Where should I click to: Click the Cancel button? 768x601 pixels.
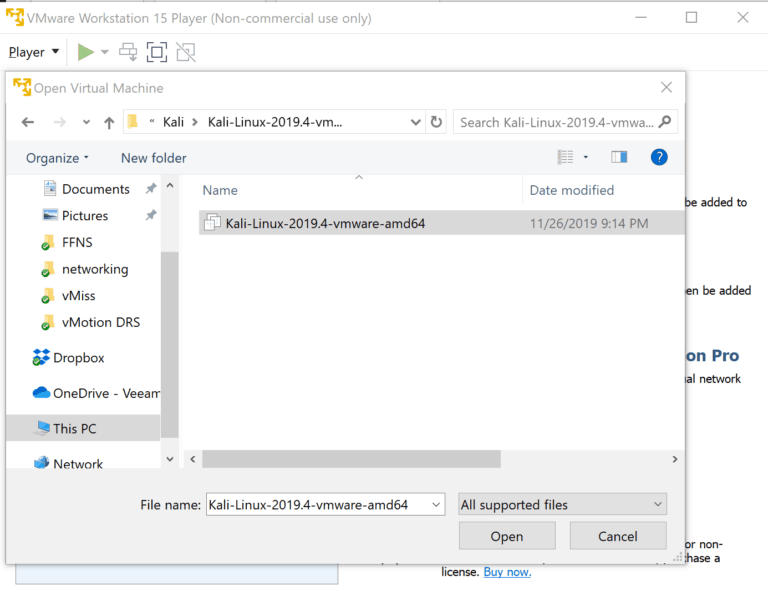pos(617,536)
